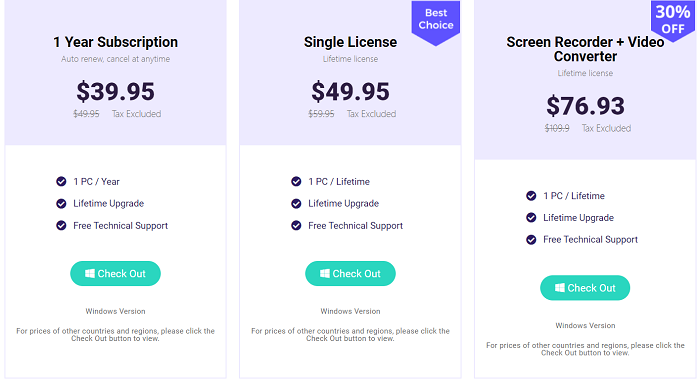This screenshot has height=382, width=700.
Task: Click checkmark beside Free Technical Support, bundle plan
Action: coord(531,240)
